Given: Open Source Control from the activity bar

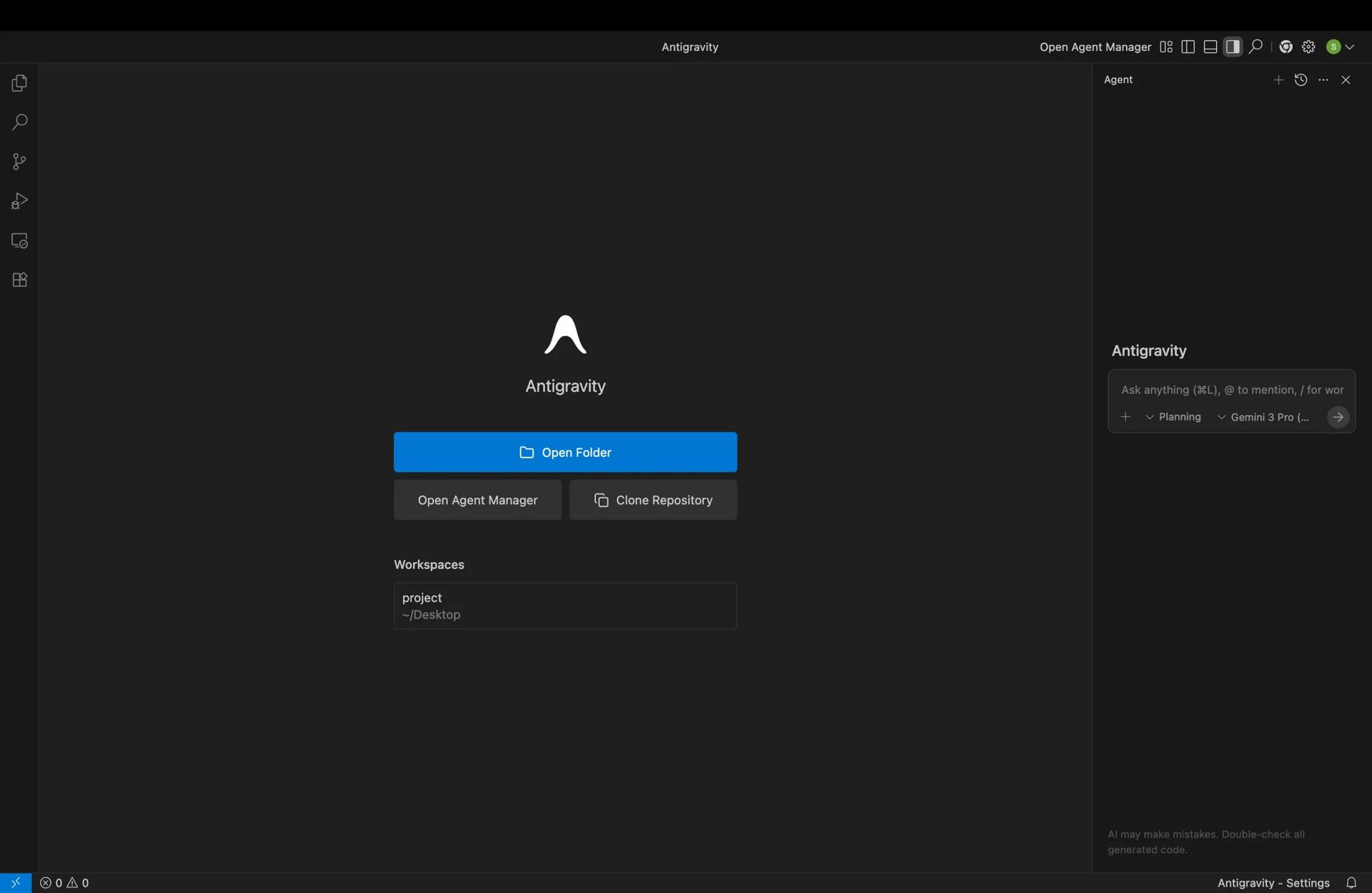Looking at the screenshot, I should 19,162.
